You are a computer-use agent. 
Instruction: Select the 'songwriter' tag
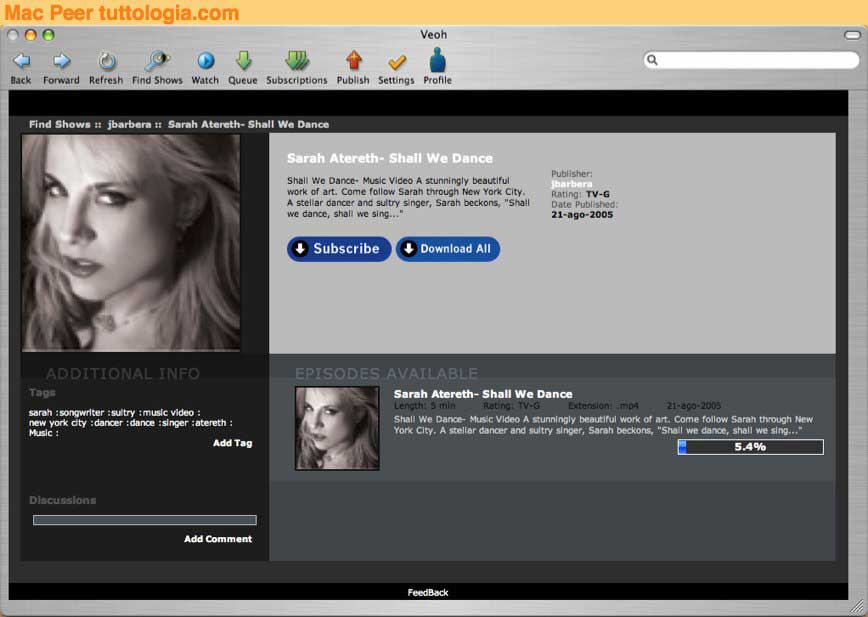point(81,413)
